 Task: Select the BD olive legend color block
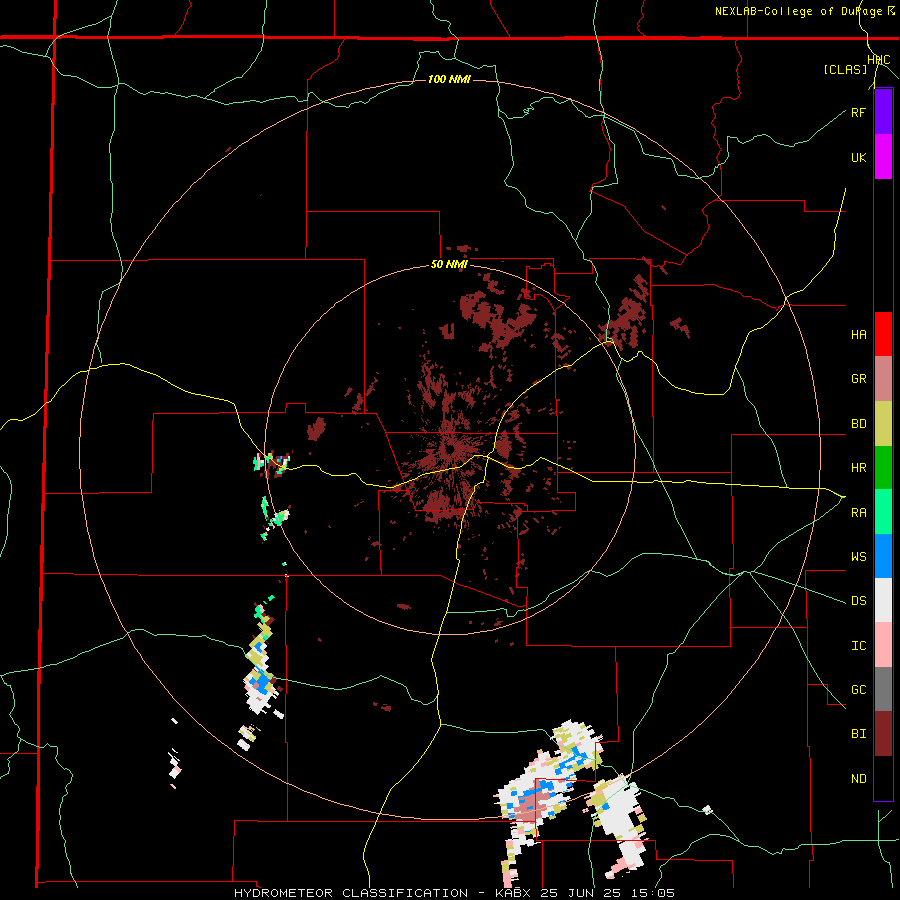[883, 423]
